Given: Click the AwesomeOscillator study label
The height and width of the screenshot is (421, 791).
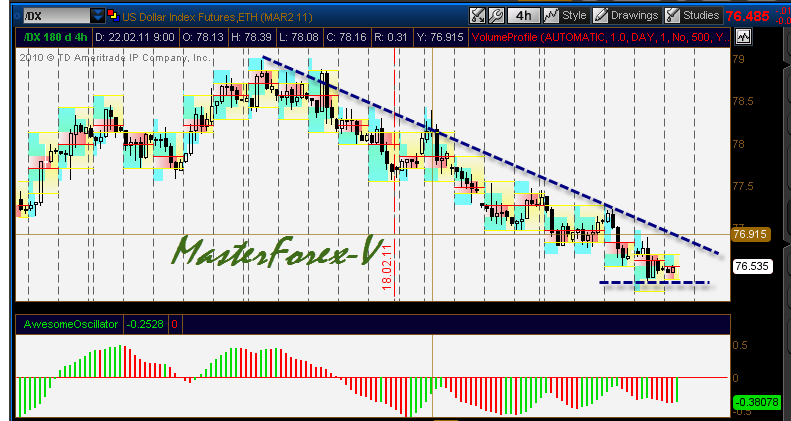Looking at the screenshot, I should (x=71, y=324).
